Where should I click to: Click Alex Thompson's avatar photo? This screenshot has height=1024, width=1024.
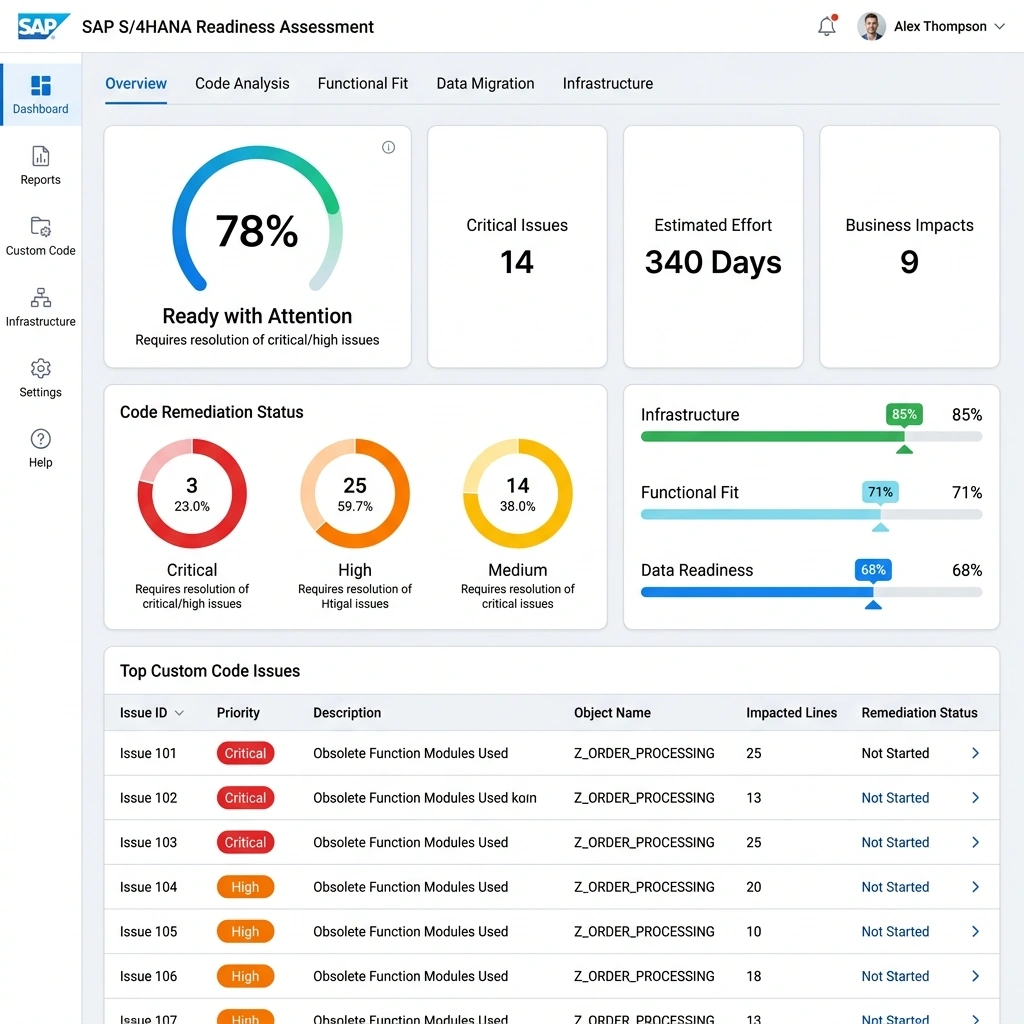click(x=871, y=26)
